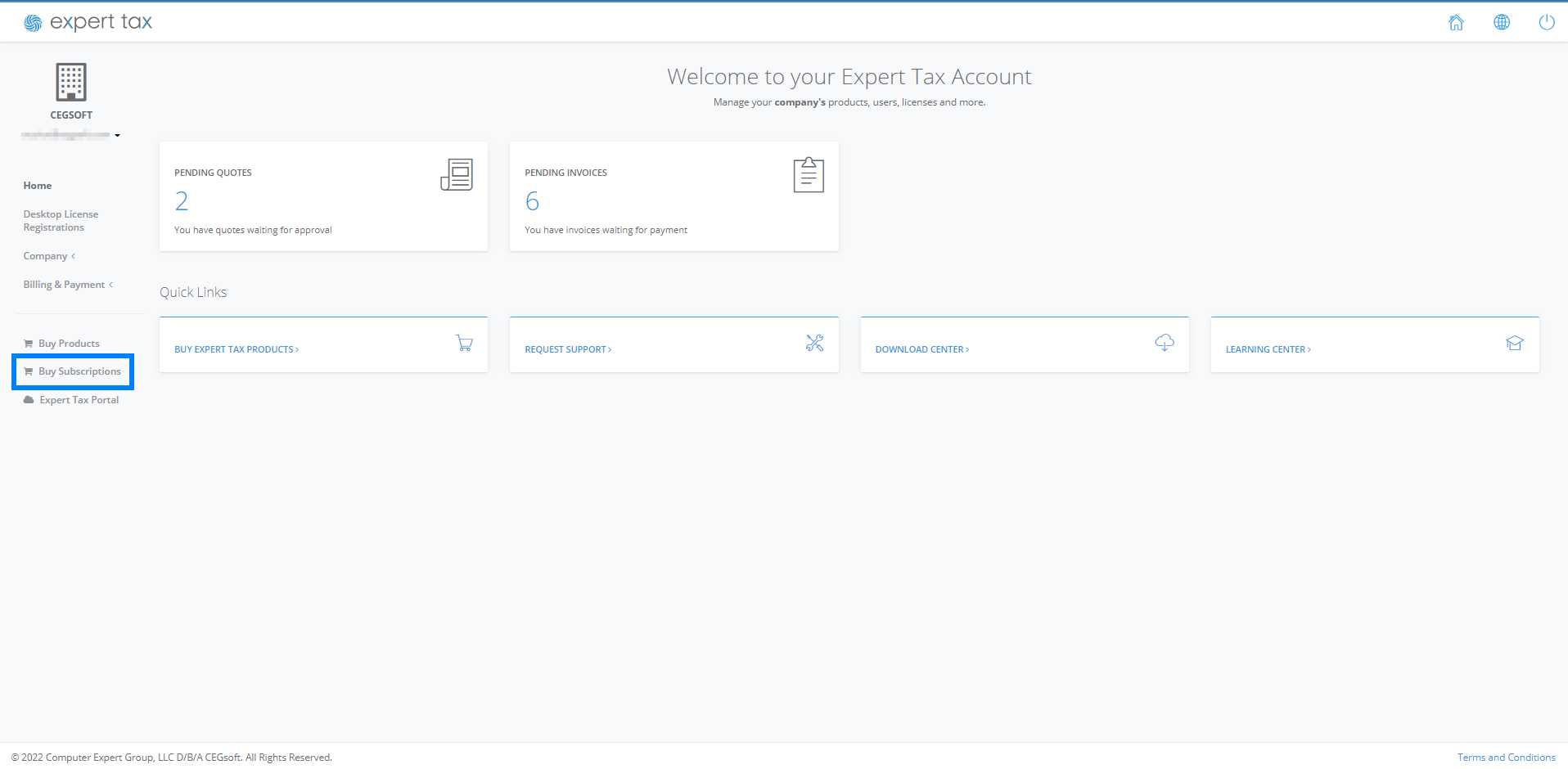Click the expert tax logo
This screenshot has height=769, width=1568.
point(88,22)
